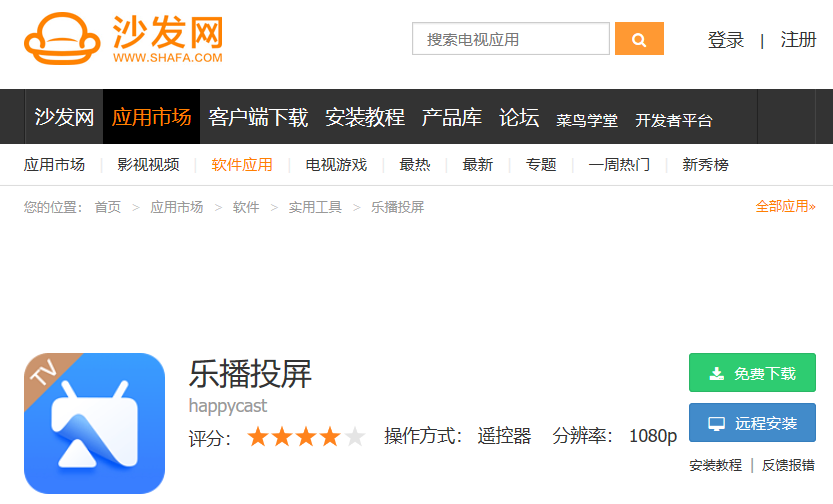Viewport: 833px width, 504px height.
Task: Go to 沙发网 in main navigation
Action: click(64, 117)
